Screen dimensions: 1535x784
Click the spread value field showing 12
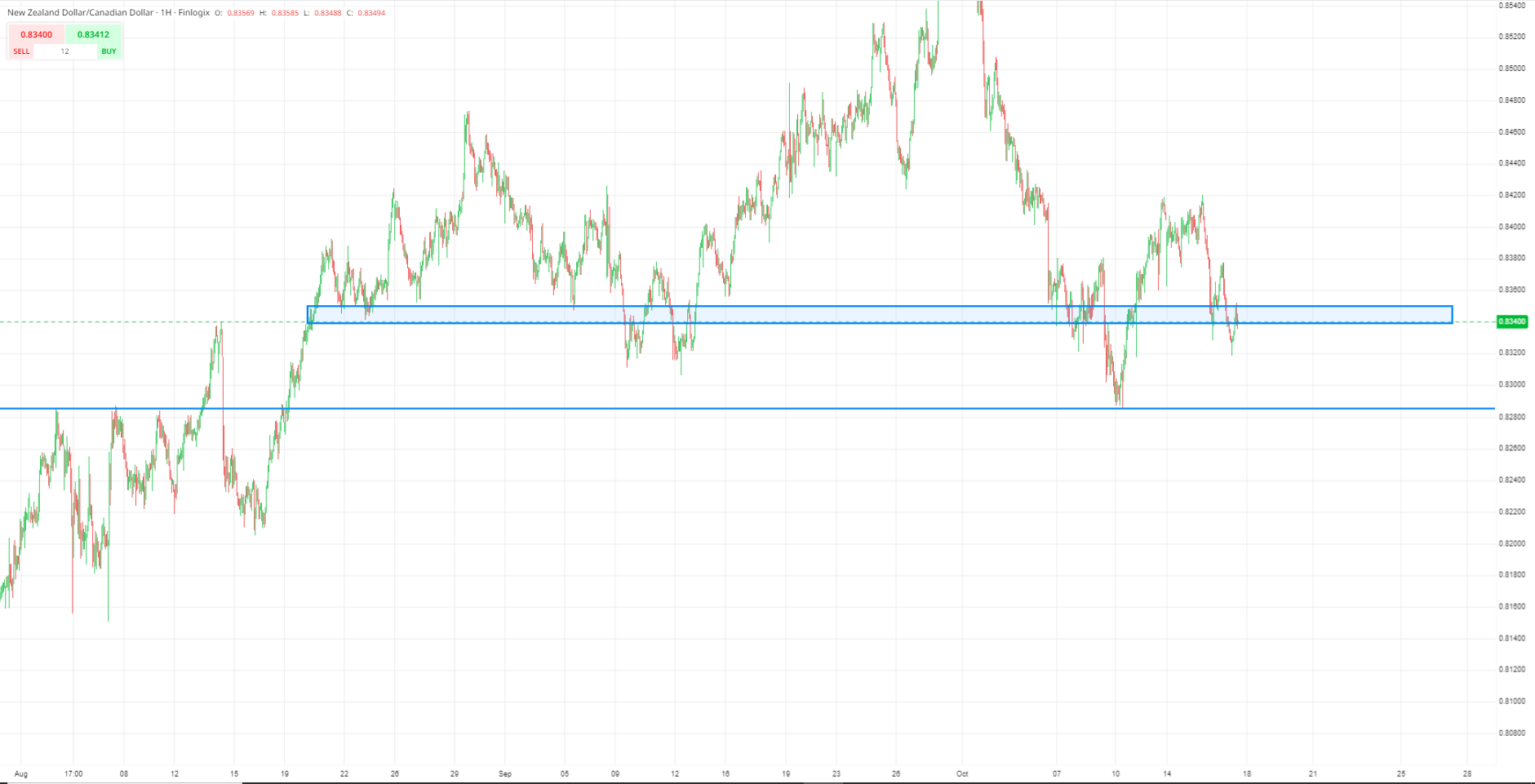pos(65,51)
